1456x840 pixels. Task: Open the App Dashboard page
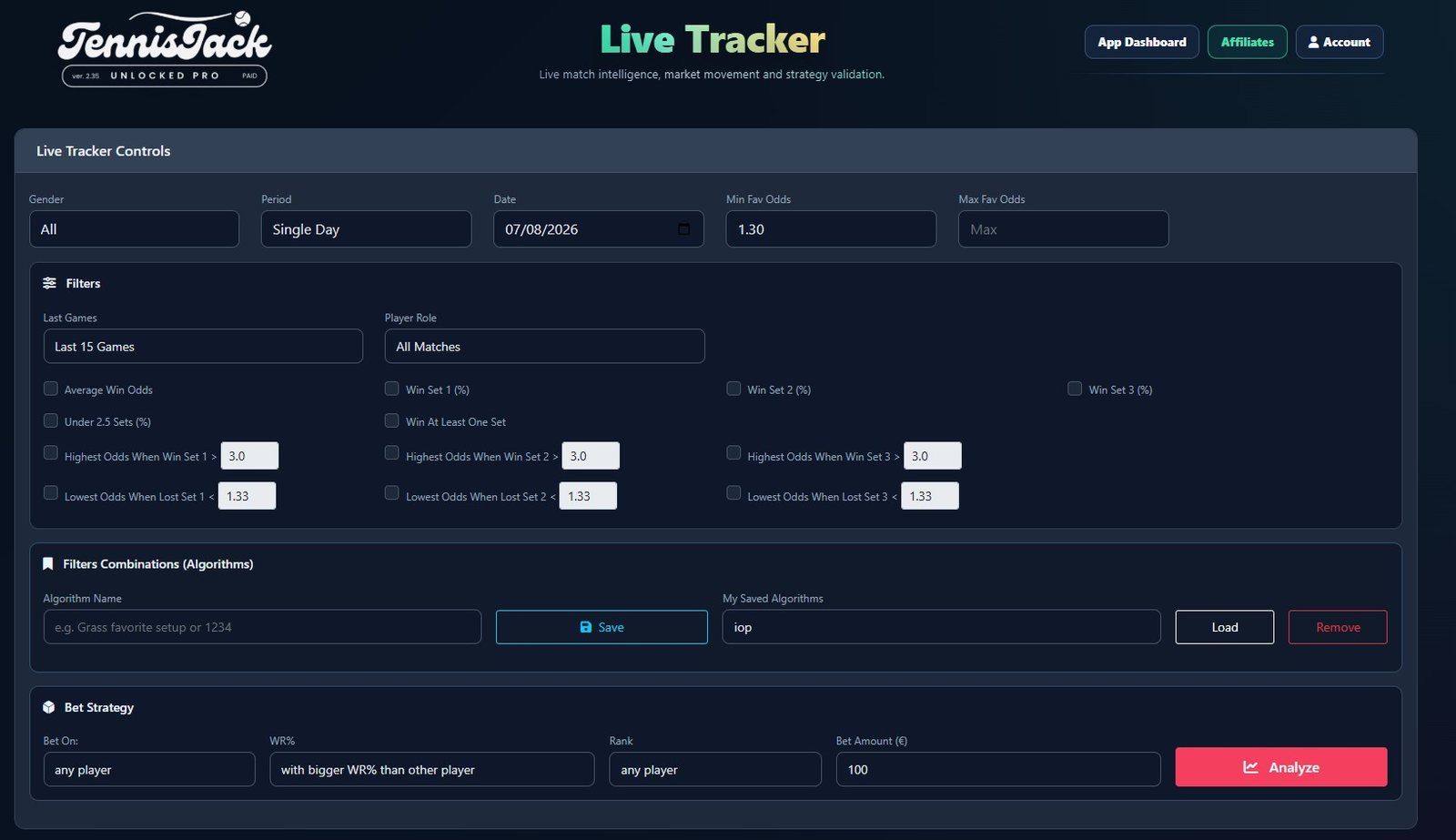point(1142,42)
